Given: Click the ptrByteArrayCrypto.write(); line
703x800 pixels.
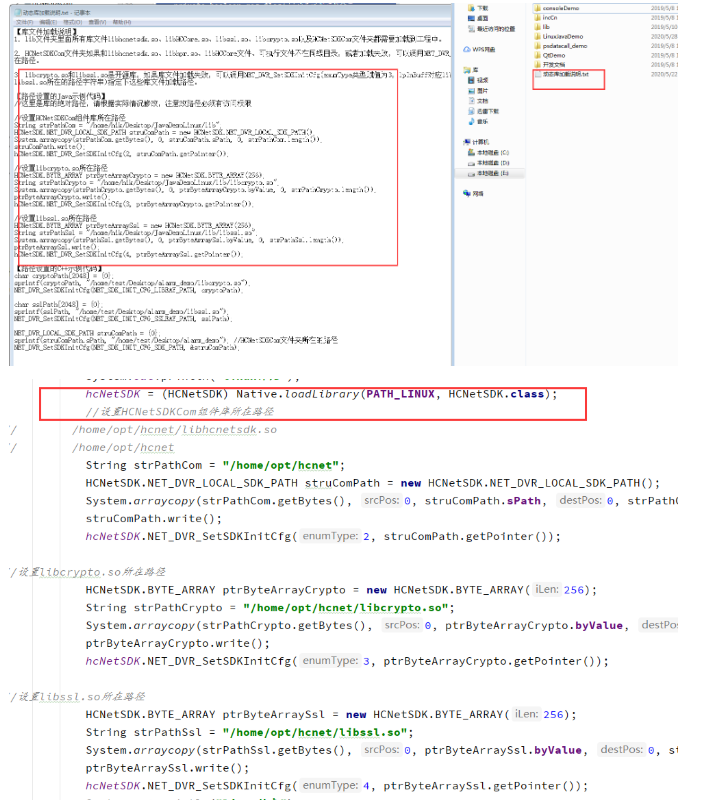Looking at the screenshot, I should click(x=178, y=643).
